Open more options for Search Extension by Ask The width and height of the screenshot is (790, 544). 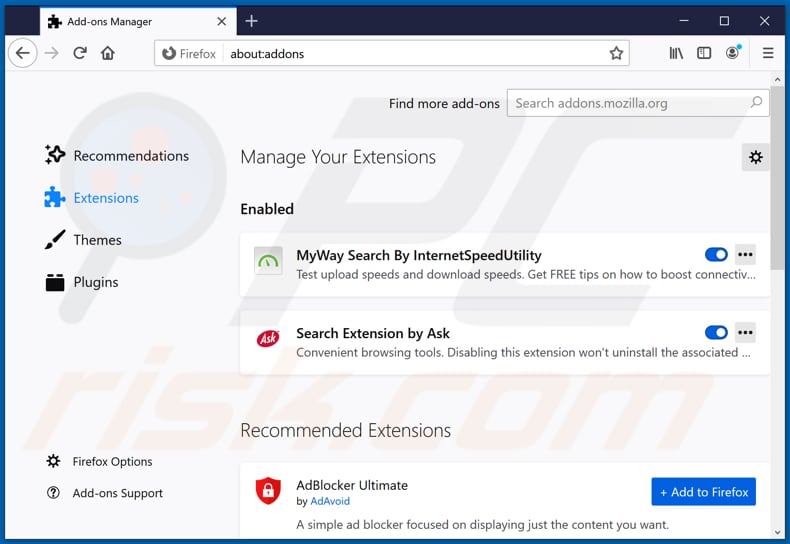[745, 332]
